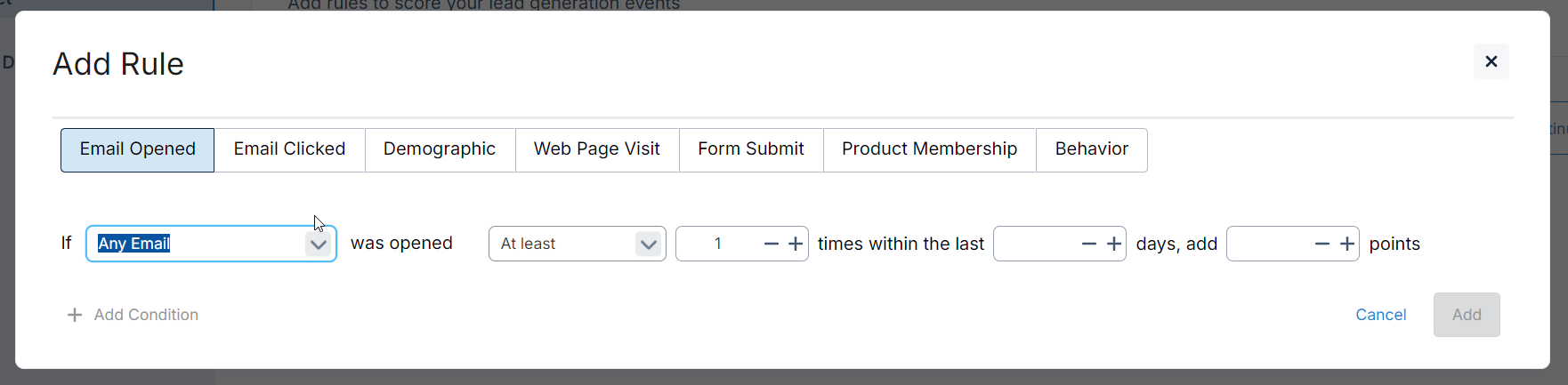Decrease the times-opened count with minus
The height and width of the screenshot is (385, 1568).
(772, 244)
